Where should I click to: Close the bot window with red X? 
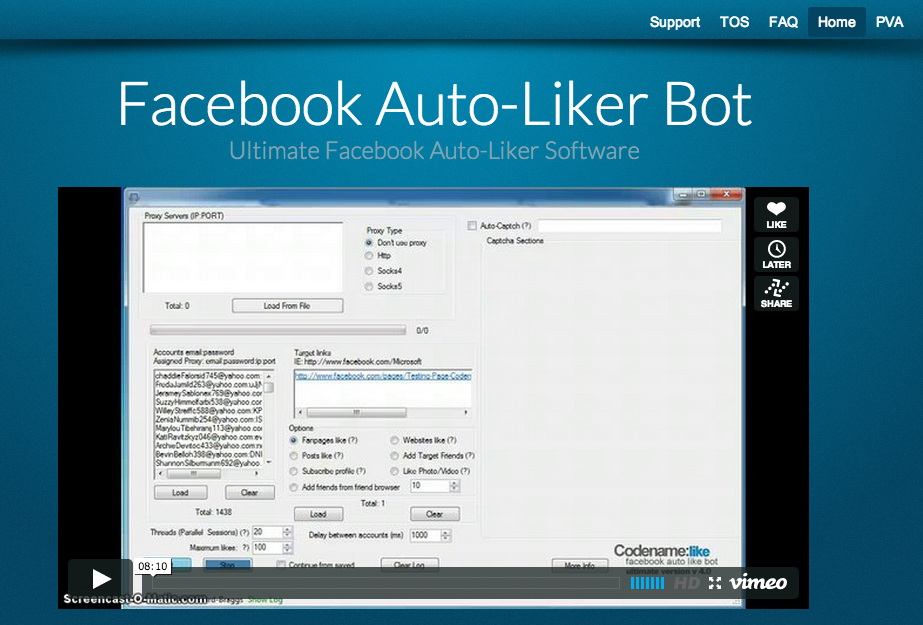(x=726, y=194)
